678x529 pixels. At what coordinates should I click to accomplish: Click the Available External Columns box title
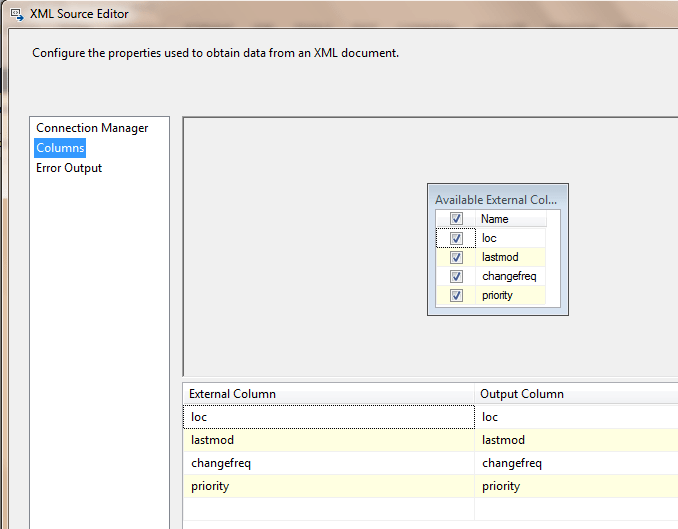click(x=497, y=200)
